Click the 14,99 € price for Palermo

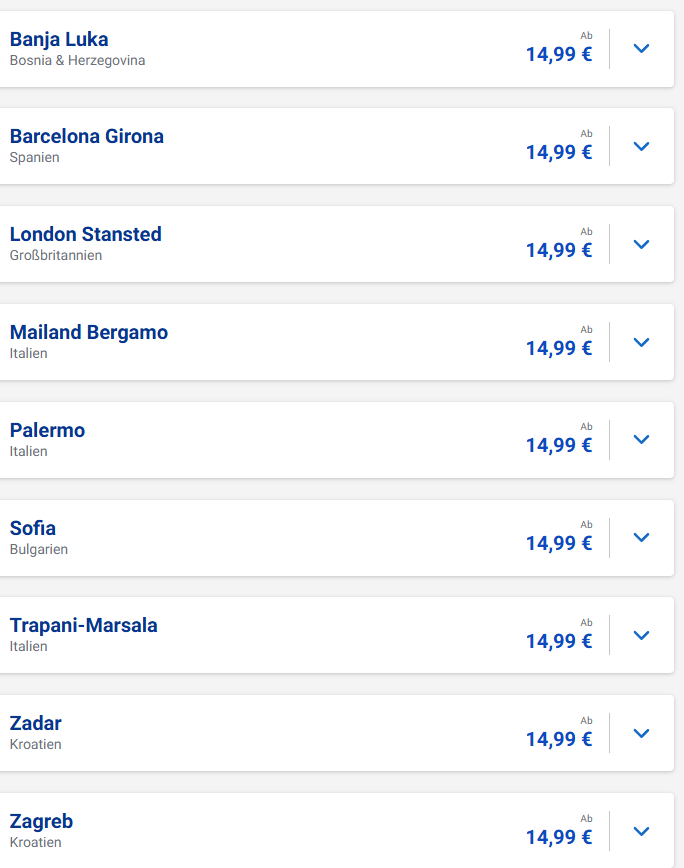pyautogui.click(x=559, y=445)
